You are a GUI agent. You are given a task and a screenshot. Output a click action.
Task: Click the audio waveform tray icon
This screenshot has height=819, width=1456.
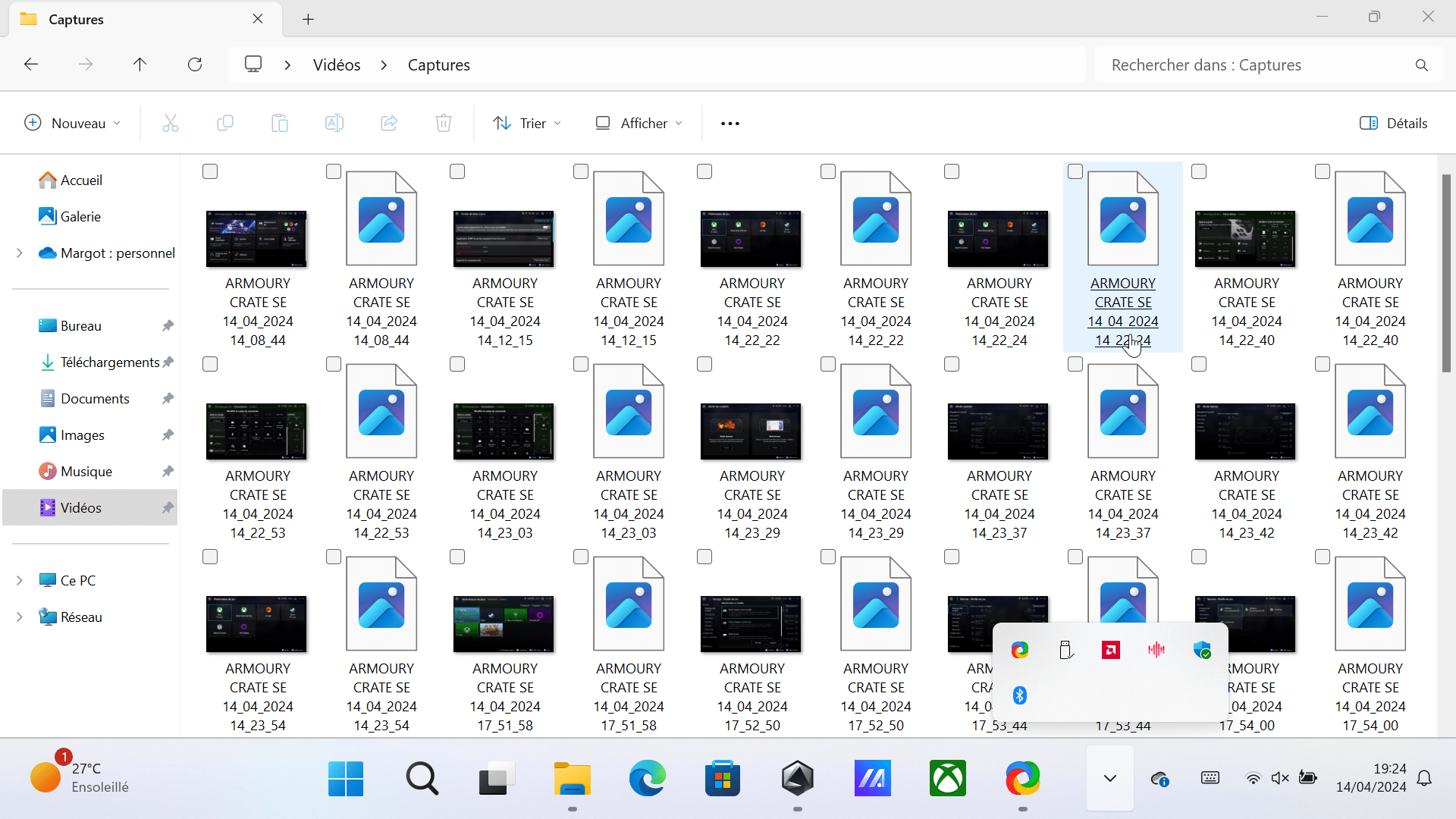1156,650
